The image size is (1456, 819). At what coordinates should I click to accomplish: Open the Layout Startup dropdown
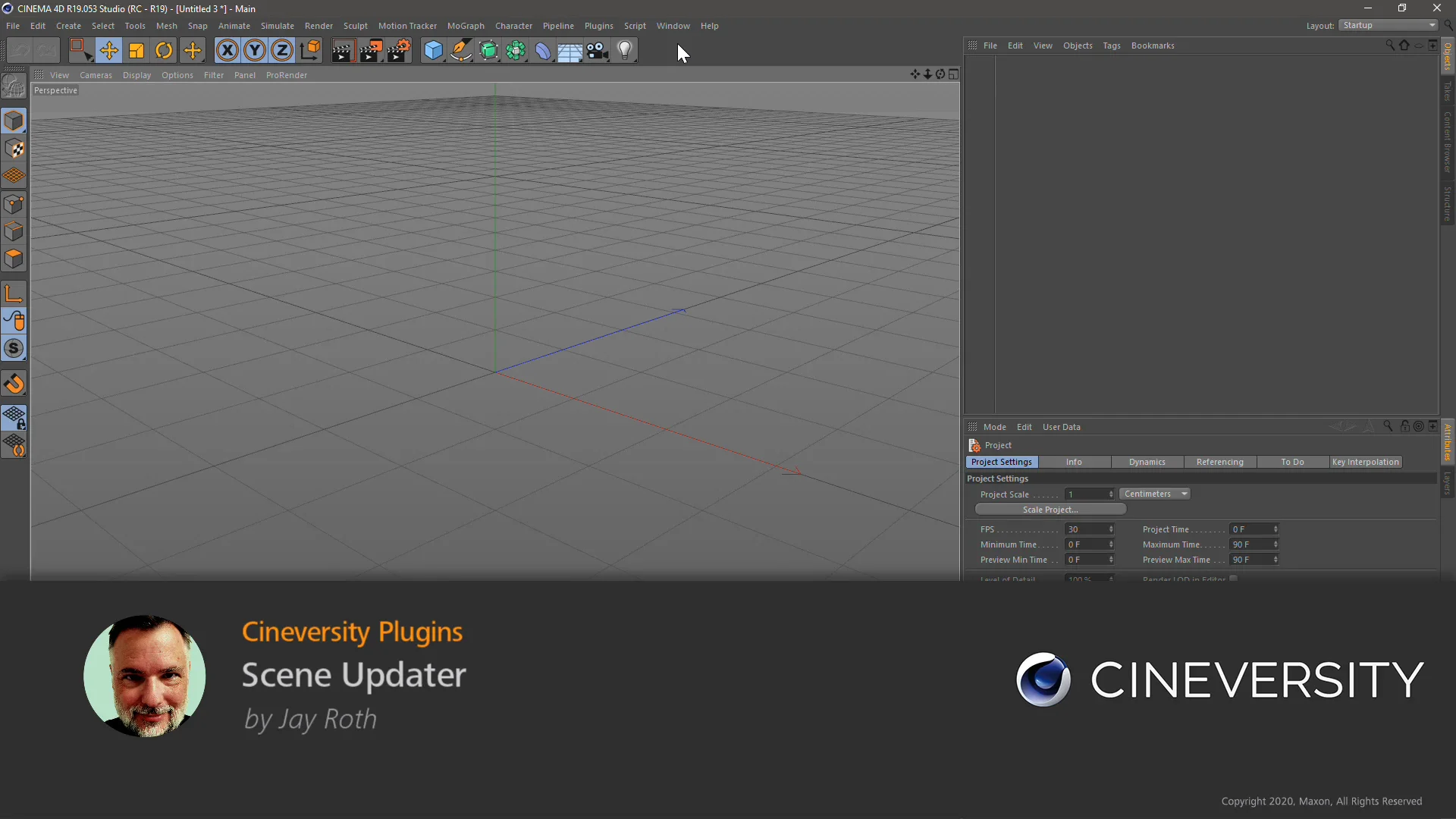(1389, 25)
